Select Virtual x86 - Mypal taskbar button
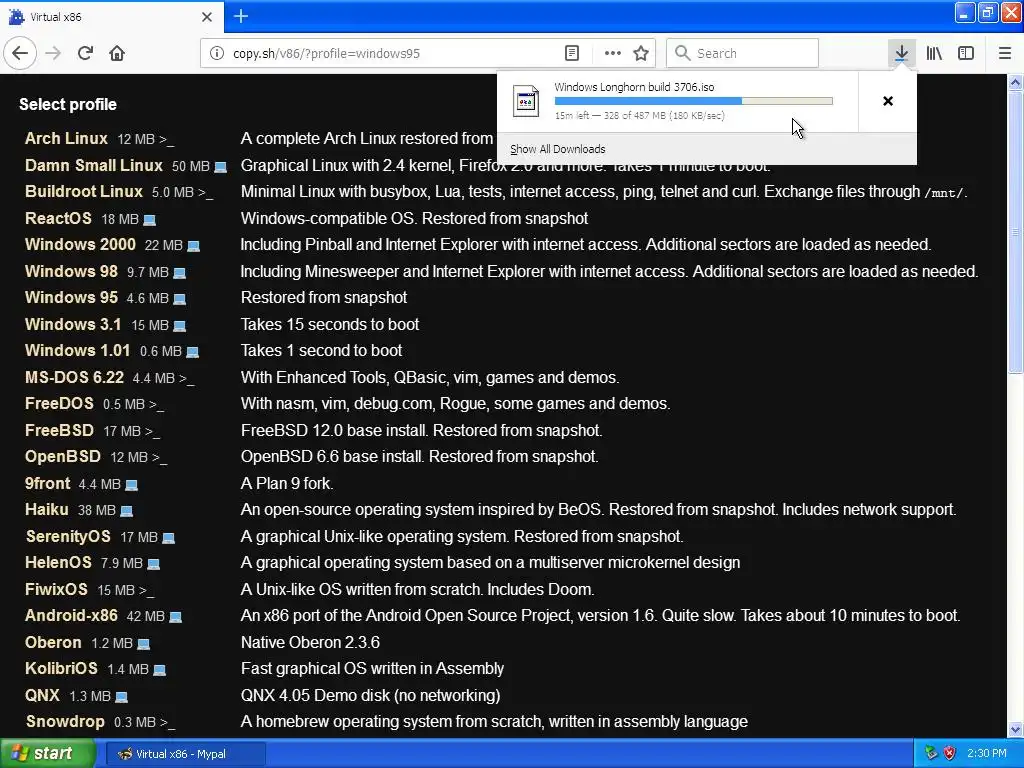Image resolution: width=1024 pixels, height=768 pixels. point(185,754)
